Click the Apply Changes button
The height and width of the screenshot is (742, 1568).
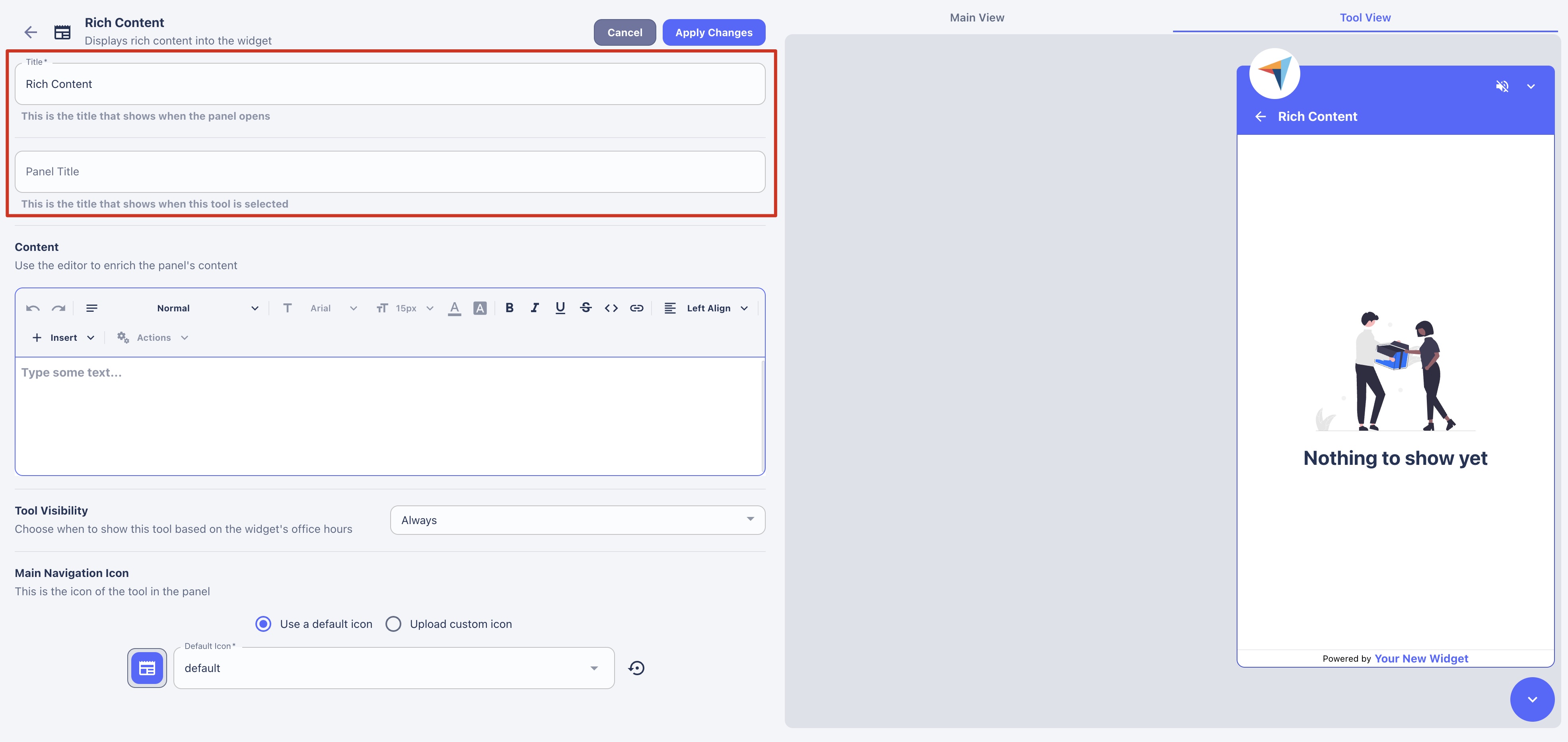pyautogui.click(x=713, y=32)
